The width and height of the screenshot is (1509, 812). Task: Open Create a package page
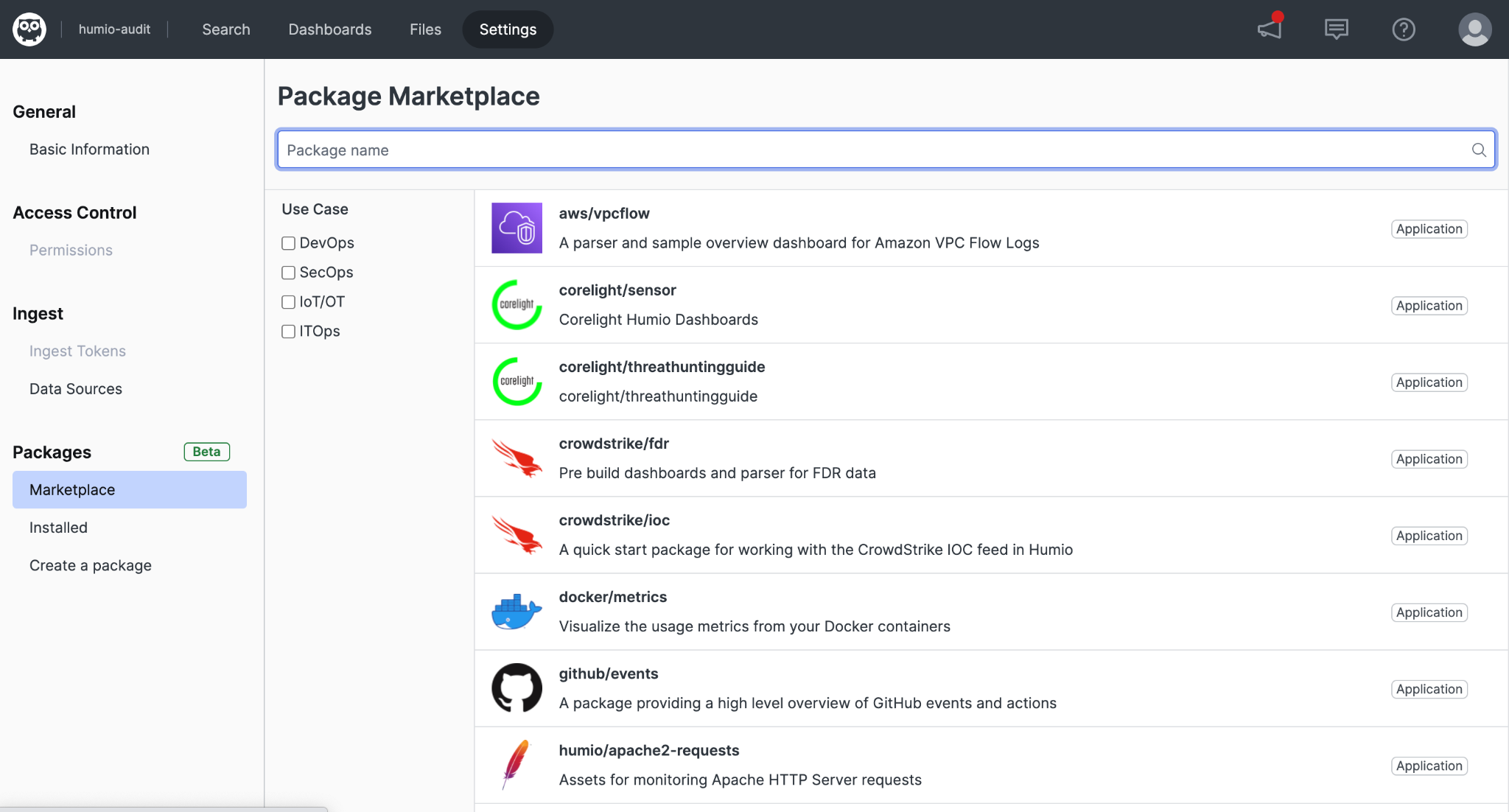tap(91, 565)
